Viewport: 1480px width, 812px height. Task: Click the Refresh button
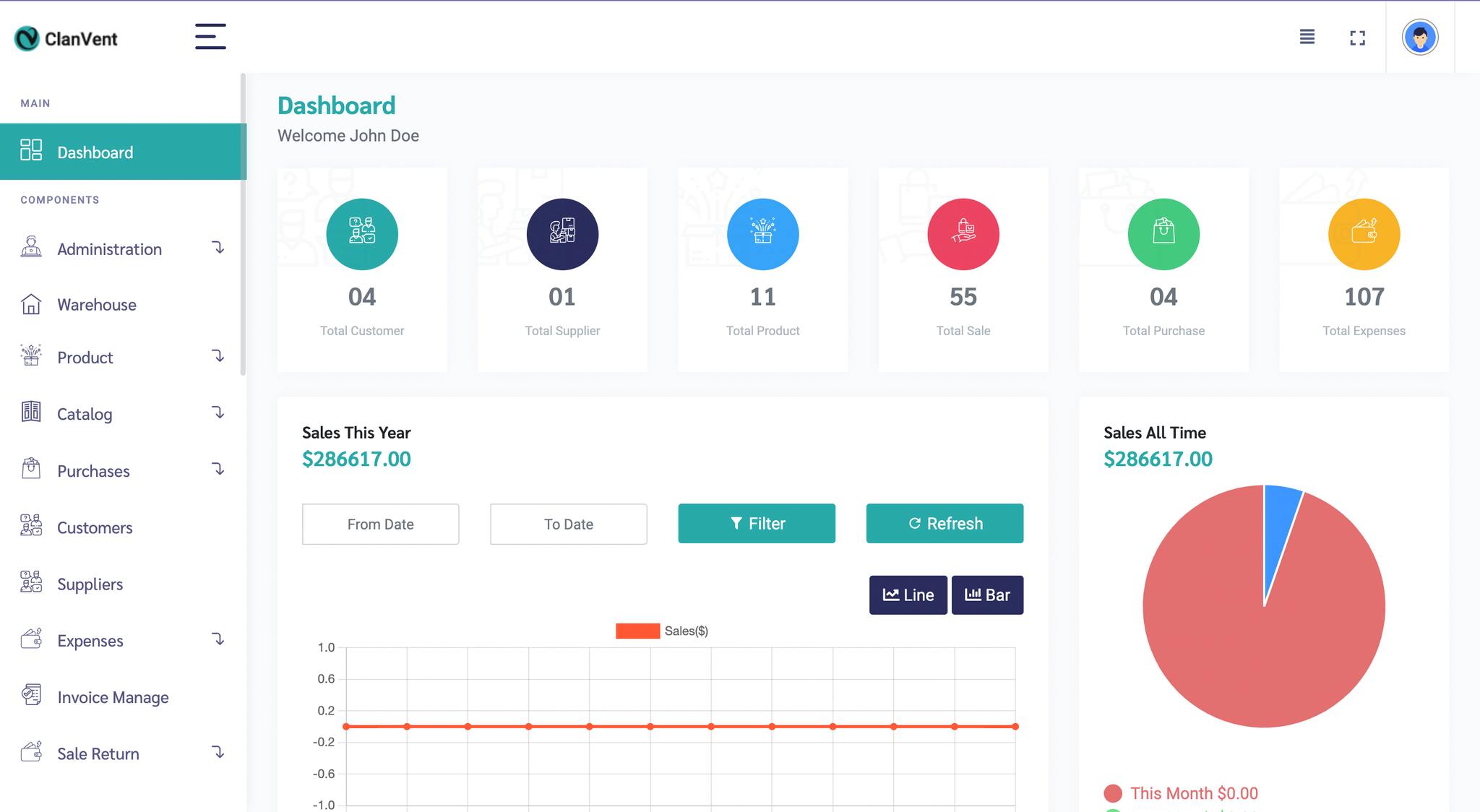pyautogui.click(x=945, y=523)
